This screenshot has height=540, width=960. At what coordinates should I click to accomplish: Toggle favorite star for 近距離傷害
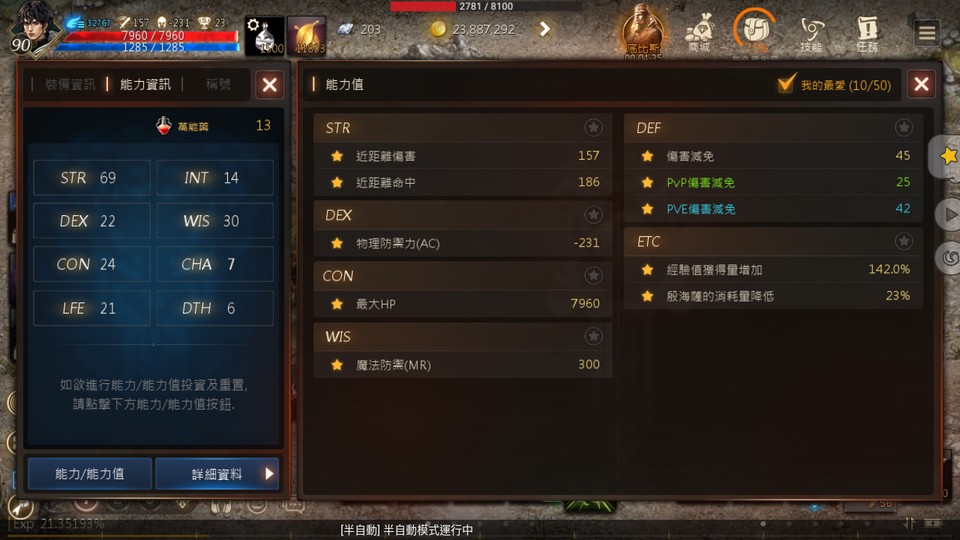click(337, 156)
